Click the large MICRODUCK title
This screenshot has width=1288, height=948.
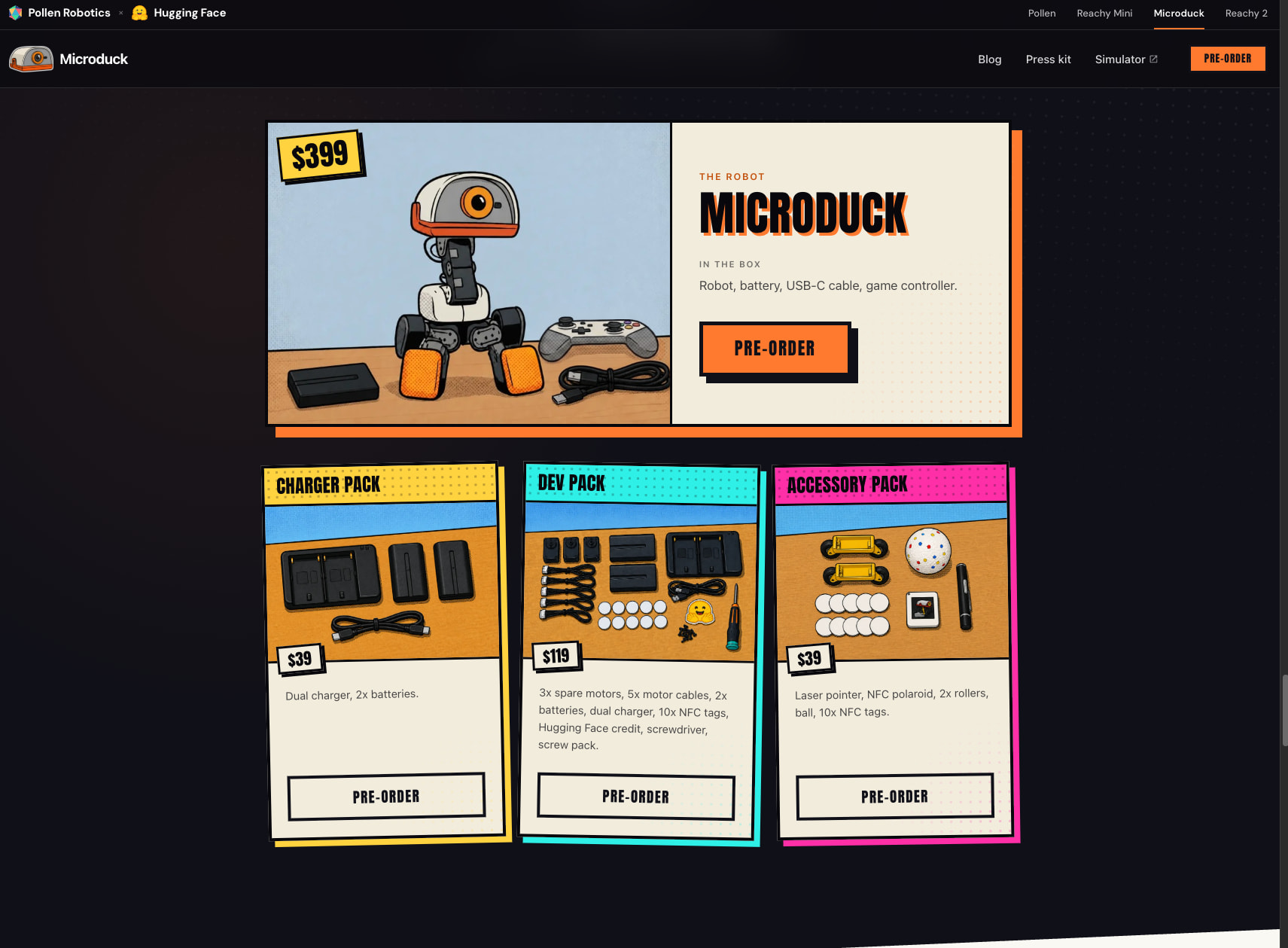(x=803, y=213)
